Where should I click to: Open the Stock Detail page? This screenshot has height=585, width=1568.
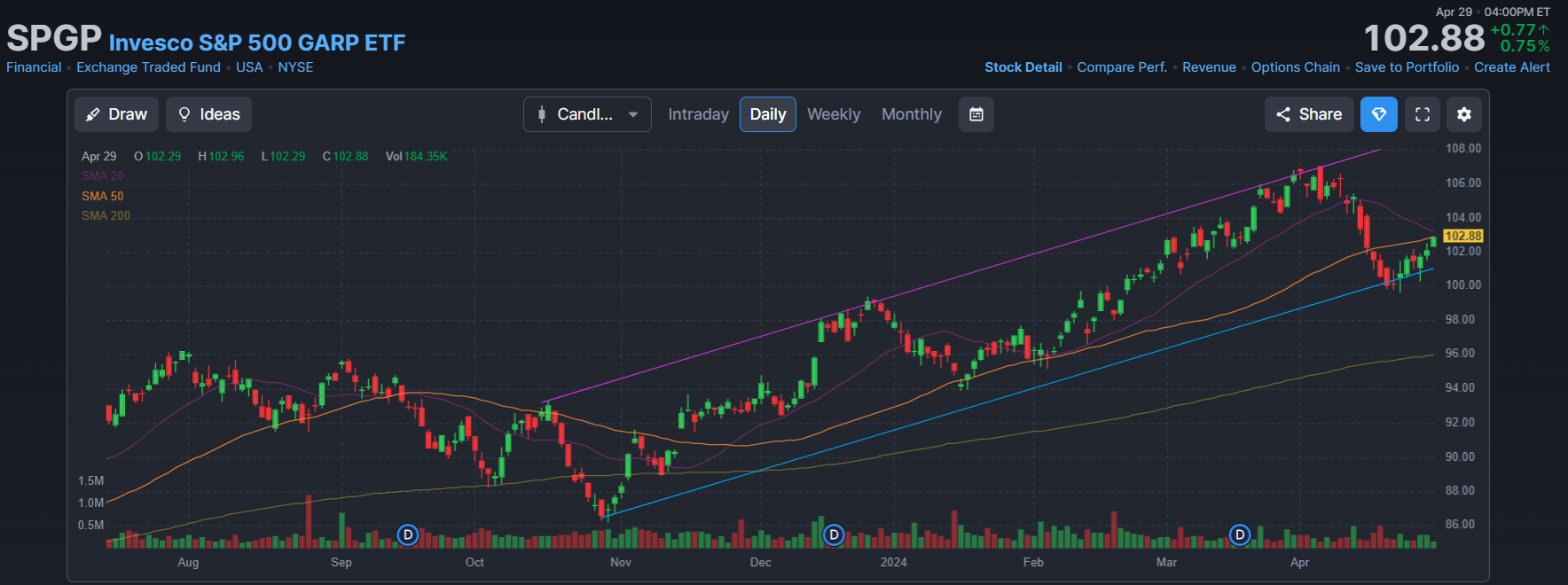[1023, 67]
